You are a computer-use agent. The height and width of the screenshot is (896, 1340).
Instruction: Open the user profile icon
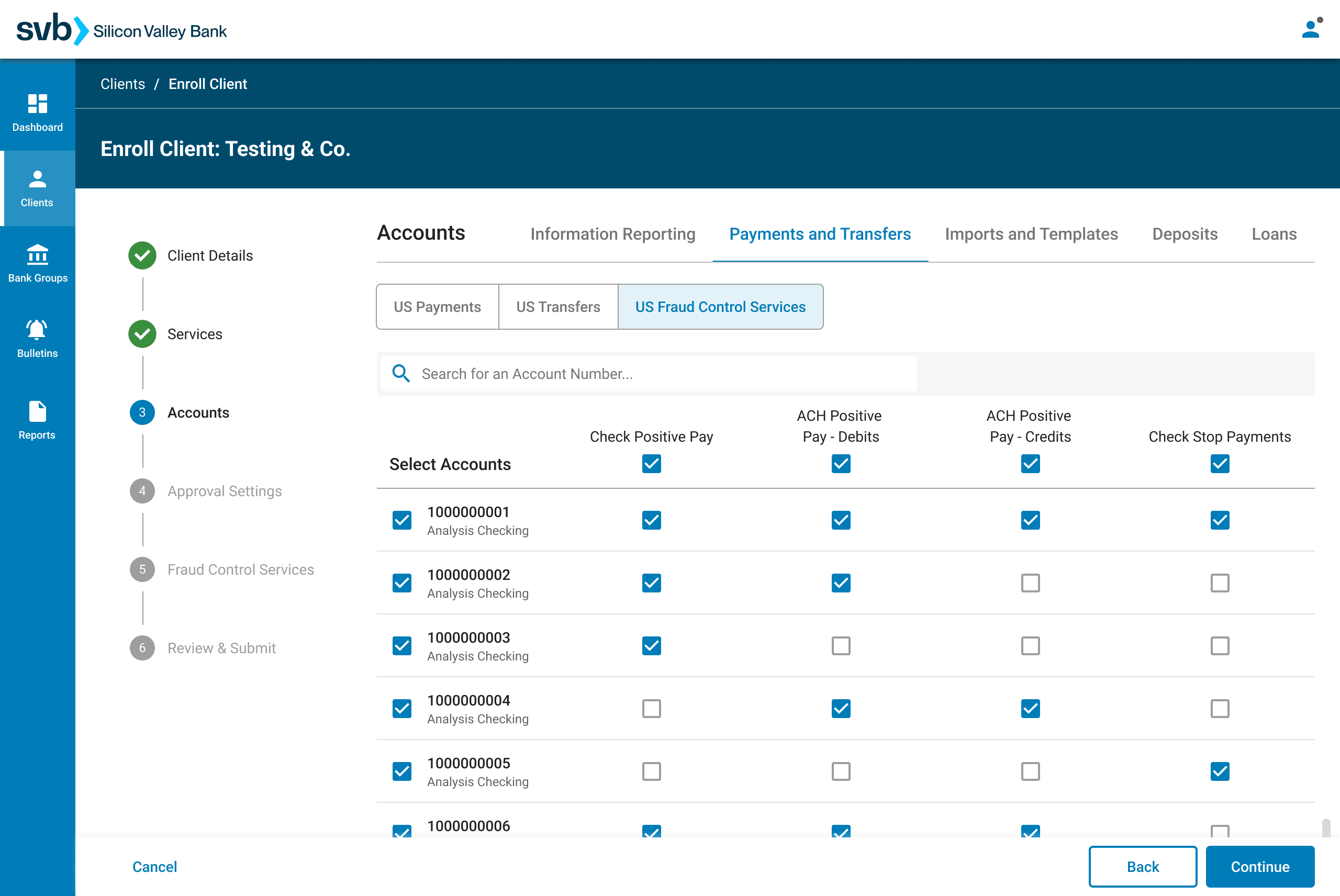[x=1311, y=29]
